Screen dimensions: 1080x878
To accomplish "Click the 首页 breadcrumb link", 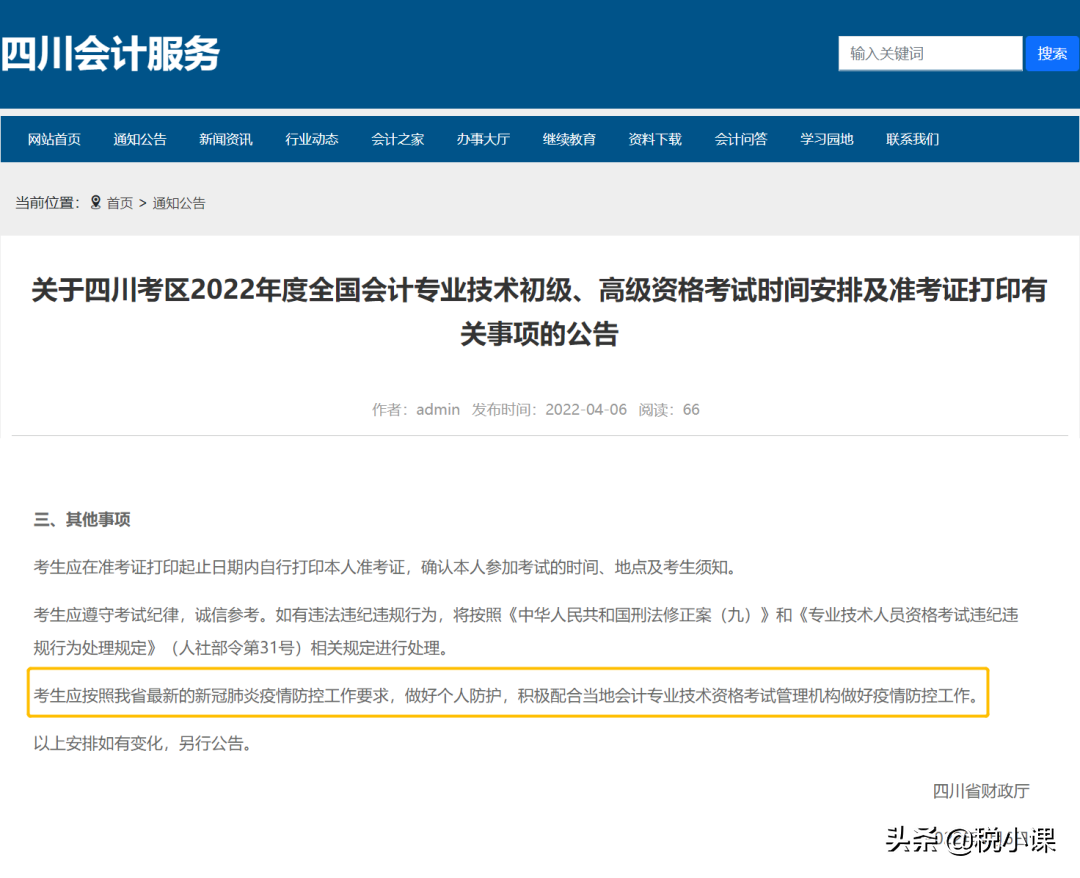I will point(120,202).
